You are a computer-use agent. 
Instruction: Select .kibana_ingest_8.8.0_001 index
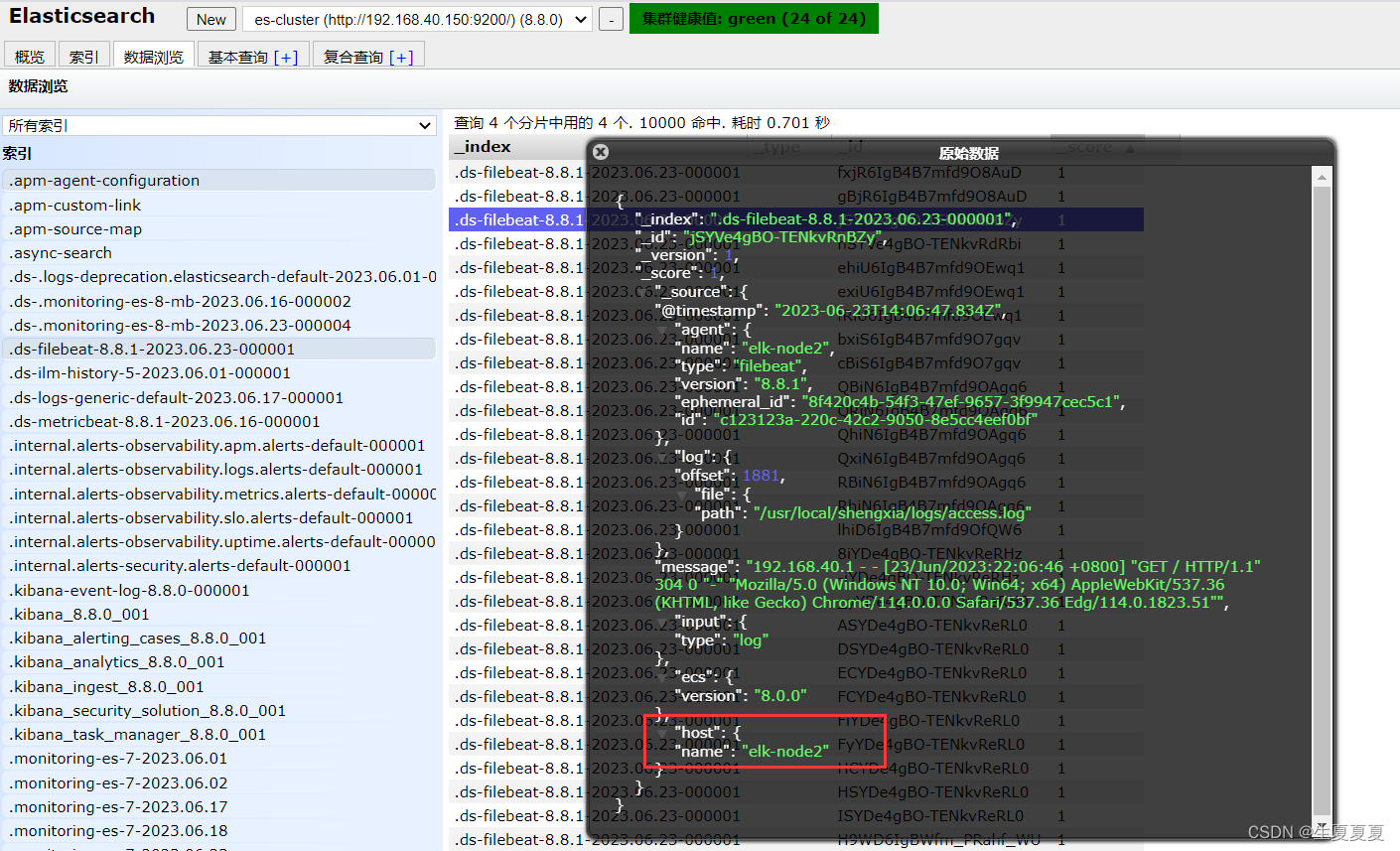(219, 686)
